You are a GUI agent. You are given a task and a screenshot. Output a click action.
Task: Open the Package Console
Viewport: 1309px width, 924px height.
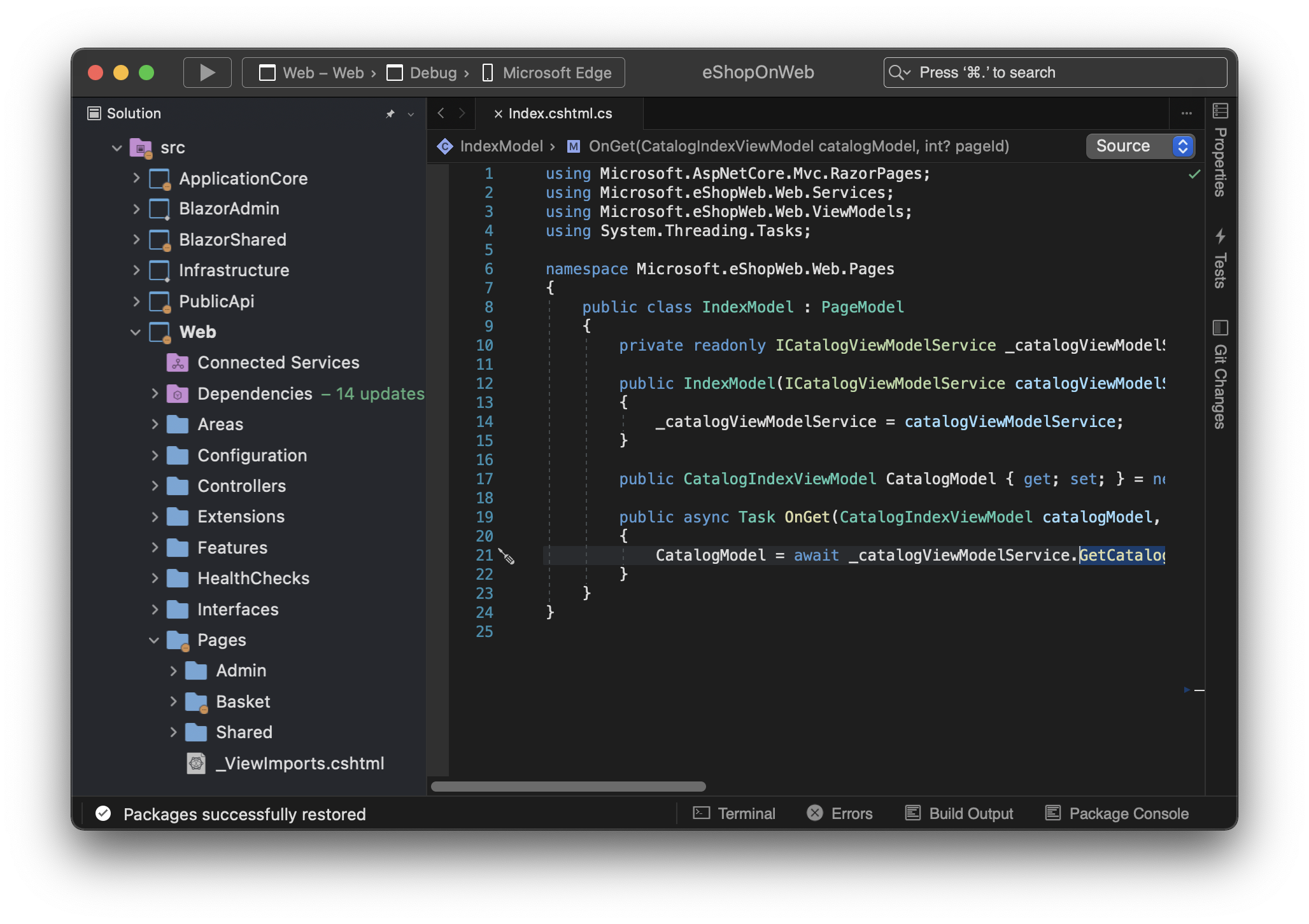tap(1116, 813)
